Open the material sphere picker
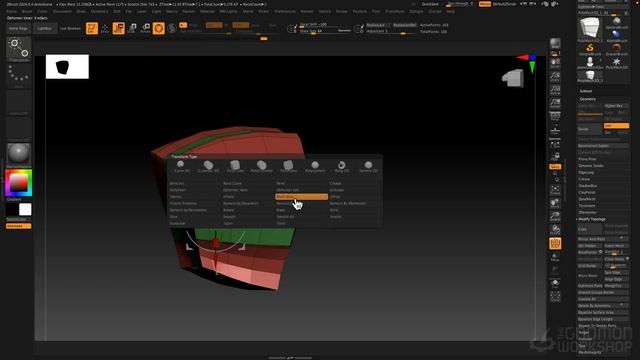The width and height of the screenshot is (640, 360). (x=19, y=154)
